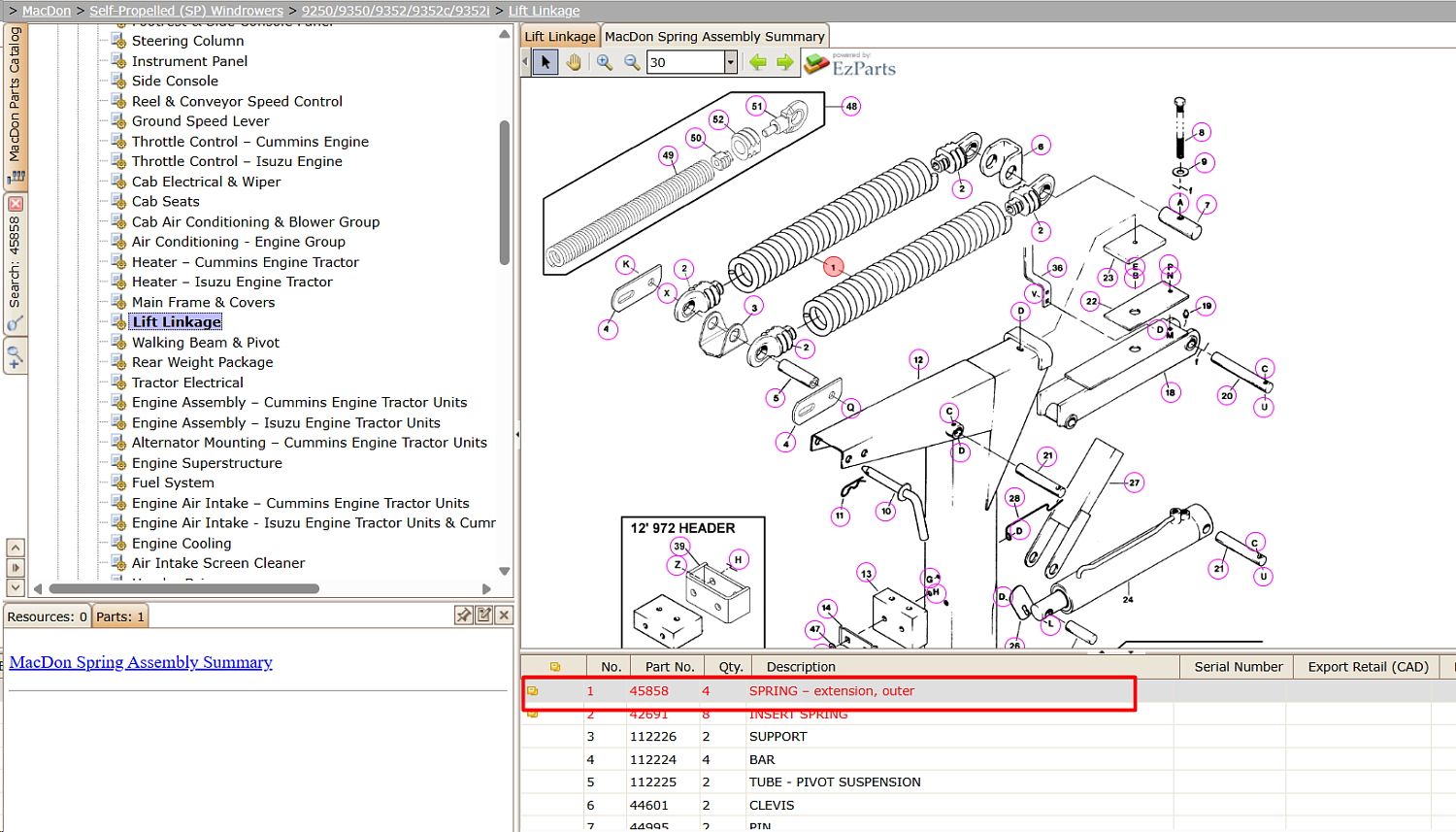The width and height of the screenshot is (1456, 832).
Task: Pin the Resources/Parts panel
Action: click(464, 616)
